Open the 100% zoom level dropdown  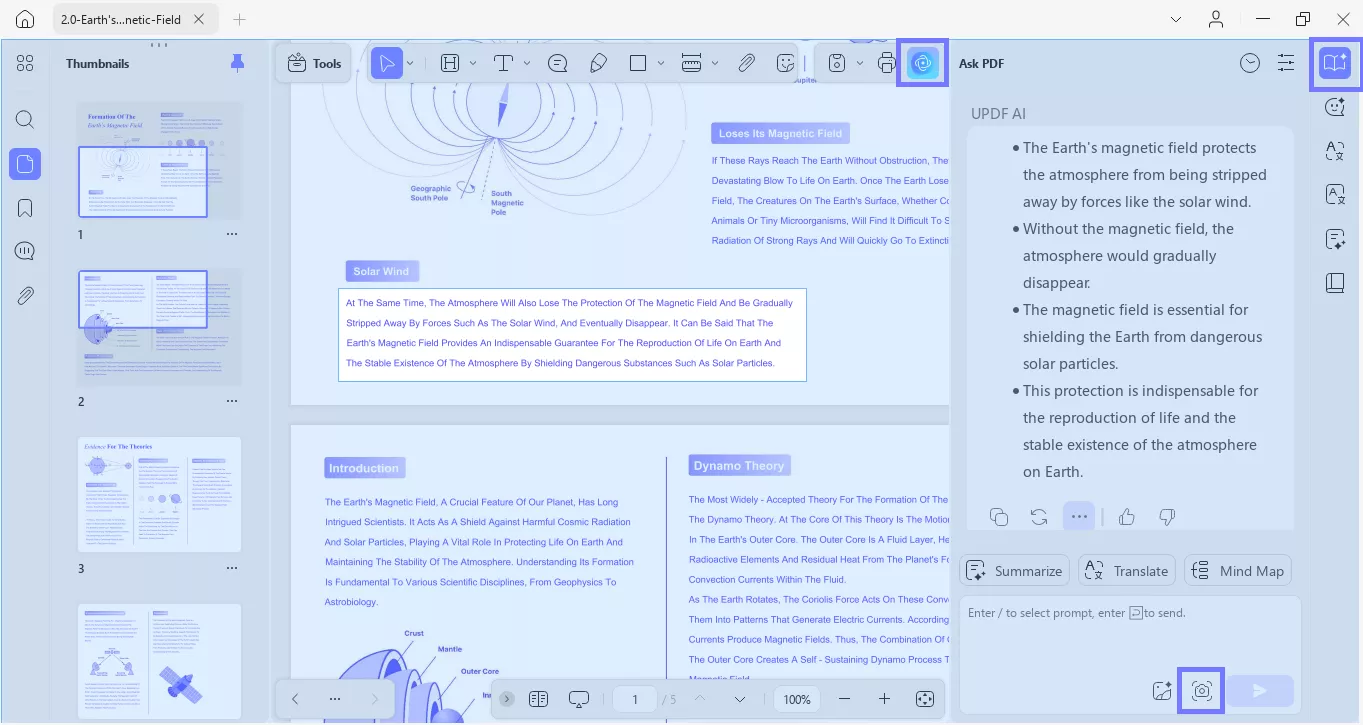click(x=797, y=699)
